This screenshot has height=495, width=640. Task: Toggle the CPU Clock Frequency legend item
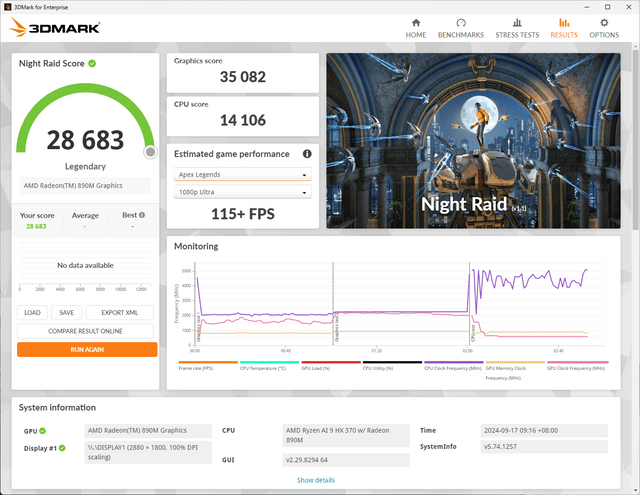(453, 366)
